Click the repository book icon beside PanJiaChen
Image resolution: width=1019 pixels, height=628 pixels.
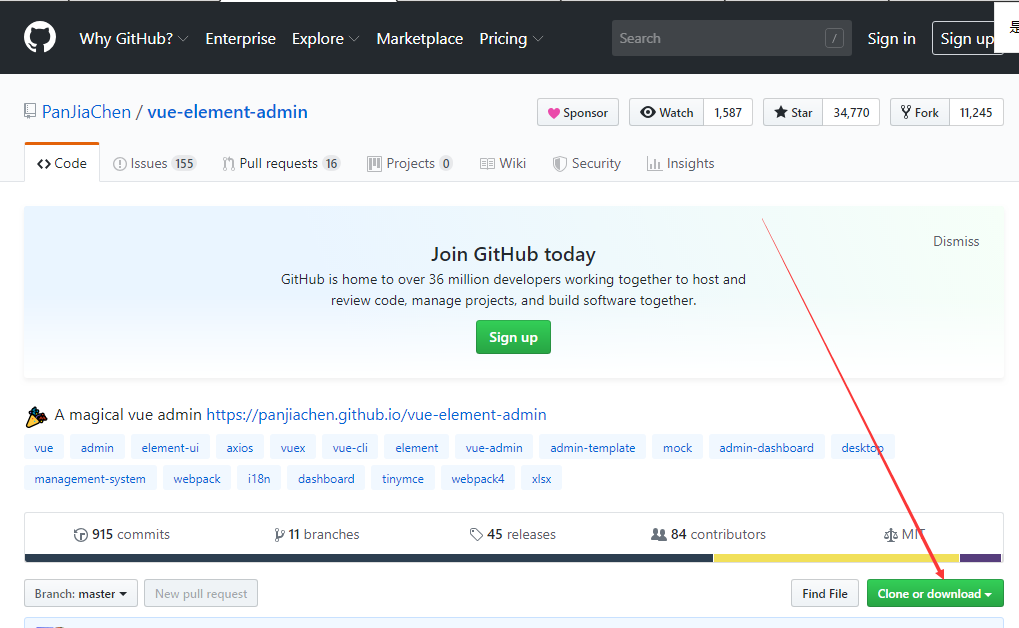coord(30,111)
